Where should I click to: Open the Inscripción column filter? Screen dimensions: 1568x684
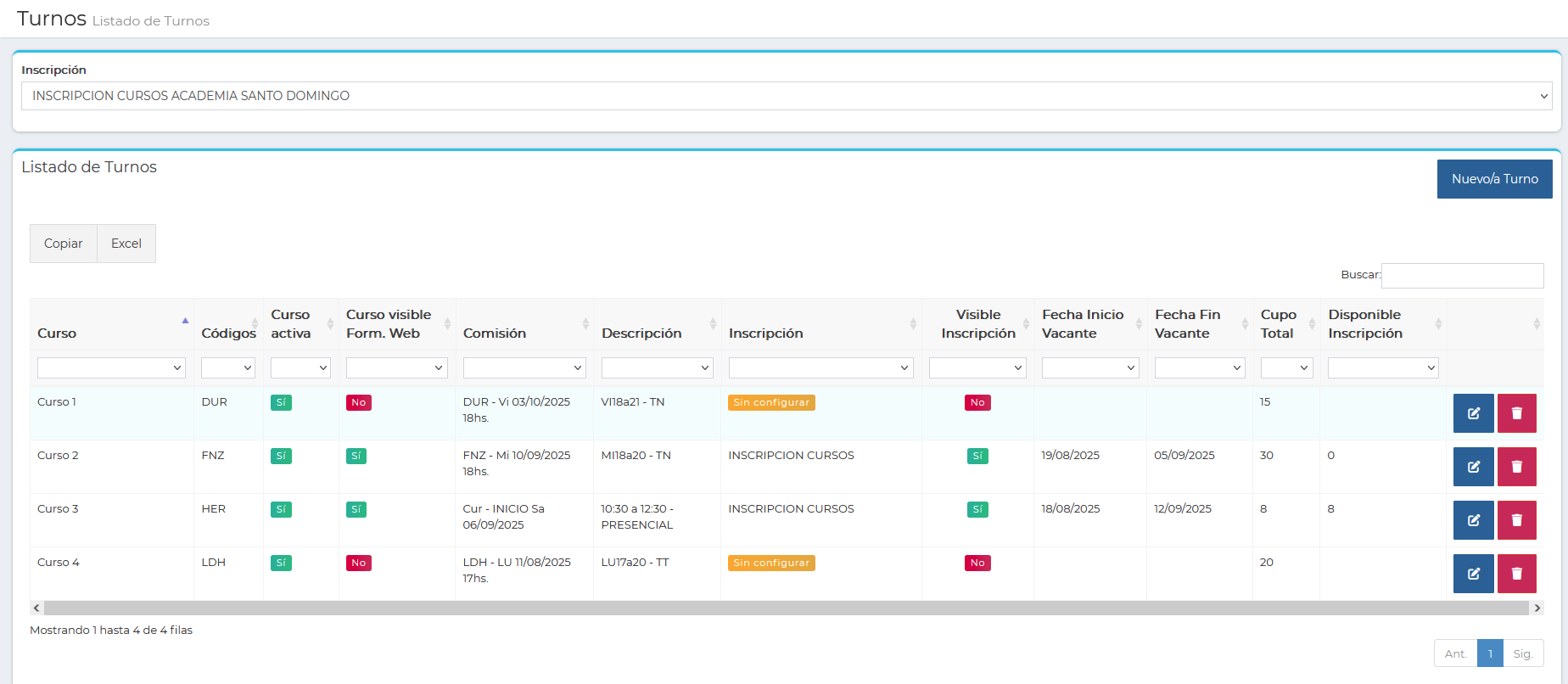point(821,367)
